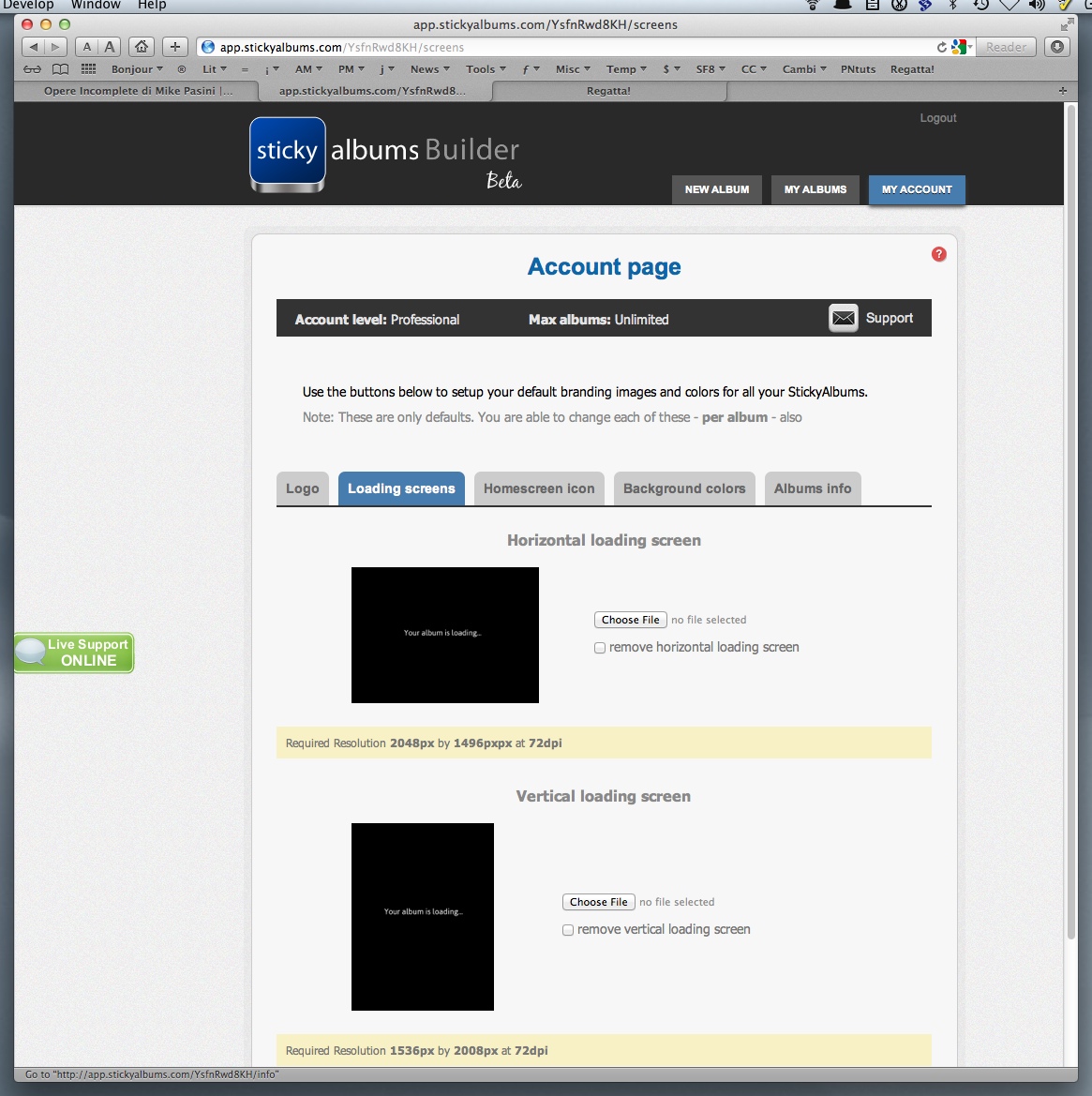Viewport: 1092px width, 1096px height.
Task: Enable remove horizontal loading screen checkbox
Action: (x=600, y=648)
